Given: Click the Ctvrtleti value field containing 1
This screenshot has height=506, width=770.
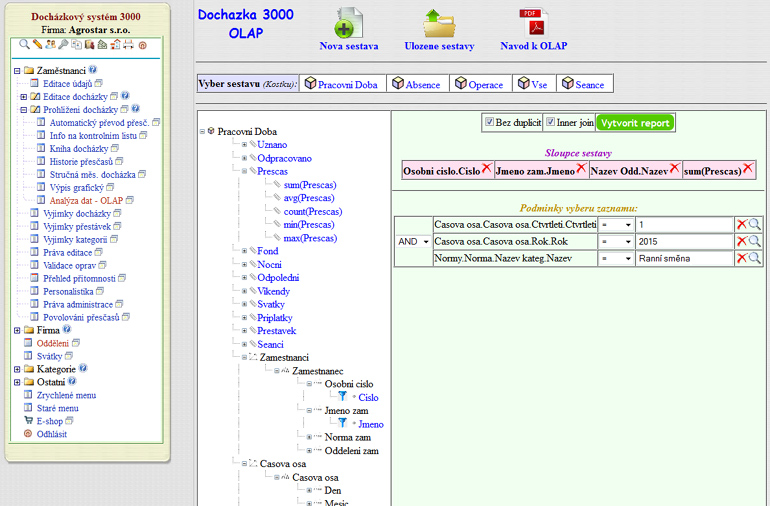Looking at the screenshot, I should pyautogui.click(x=685, y=225).
